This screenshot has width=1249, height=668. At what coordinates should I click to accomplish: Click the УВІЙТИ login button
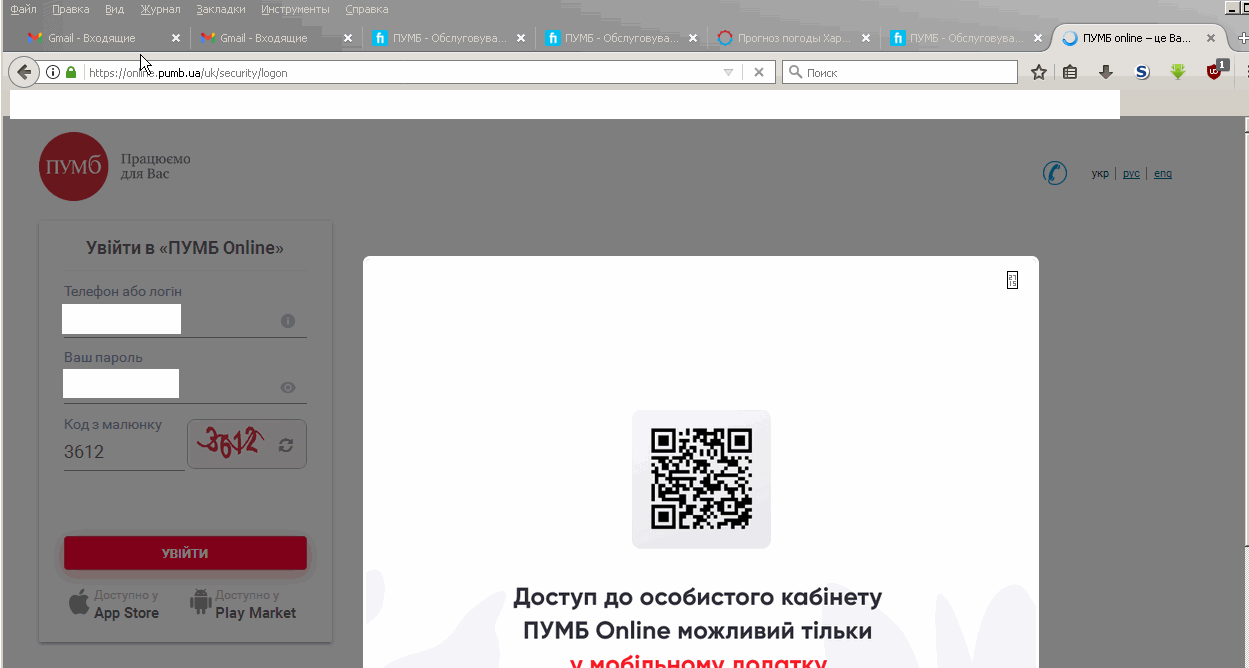click(185, 553)
